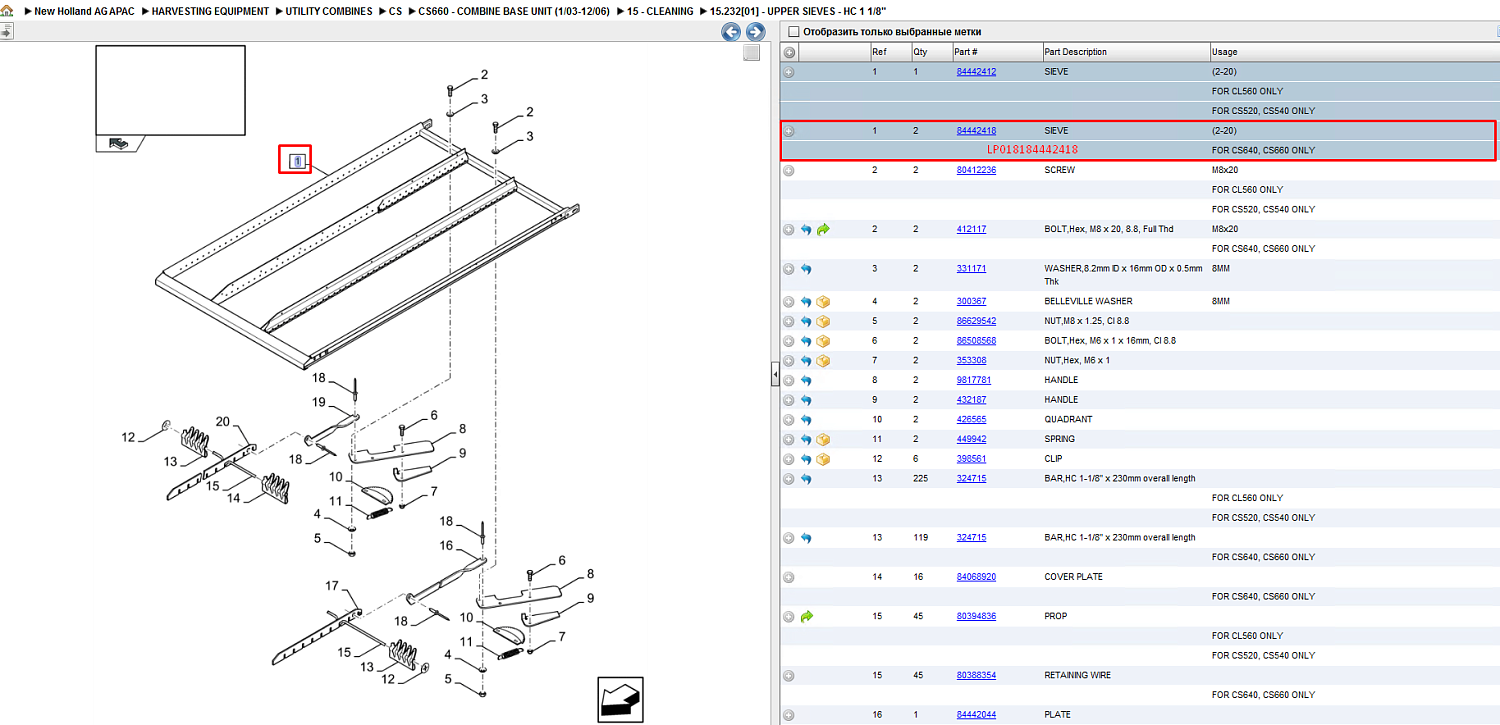The height and width of the screenshot is (725, 1500).
Task: Open the HARVESTING EQUIPMENT breadcrumb
Action: pos(210,11)
